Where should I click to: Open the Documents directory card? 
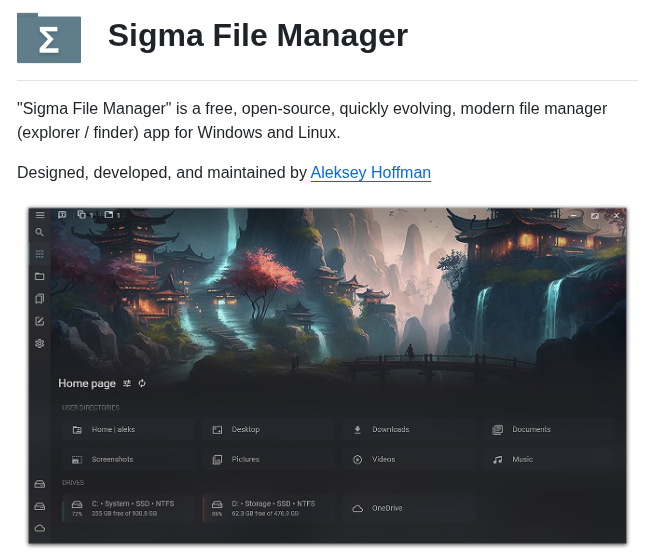(548, 429)
